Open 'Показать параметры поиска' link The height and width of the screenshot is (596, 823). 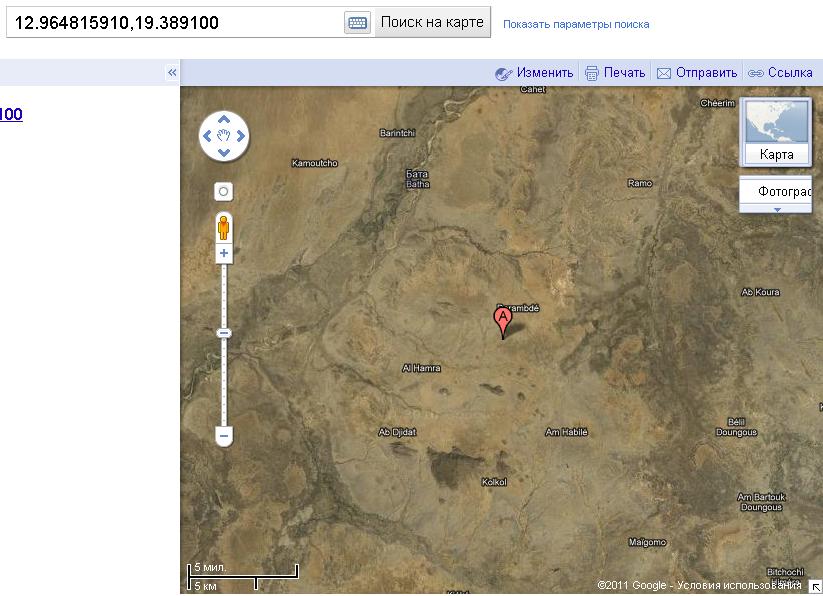click(x=576, y=24)
